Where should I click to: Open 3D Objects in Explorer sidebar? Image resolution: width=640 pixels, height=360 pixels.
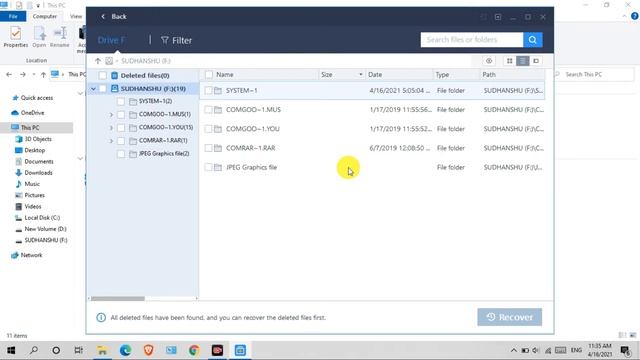point(38,139)
